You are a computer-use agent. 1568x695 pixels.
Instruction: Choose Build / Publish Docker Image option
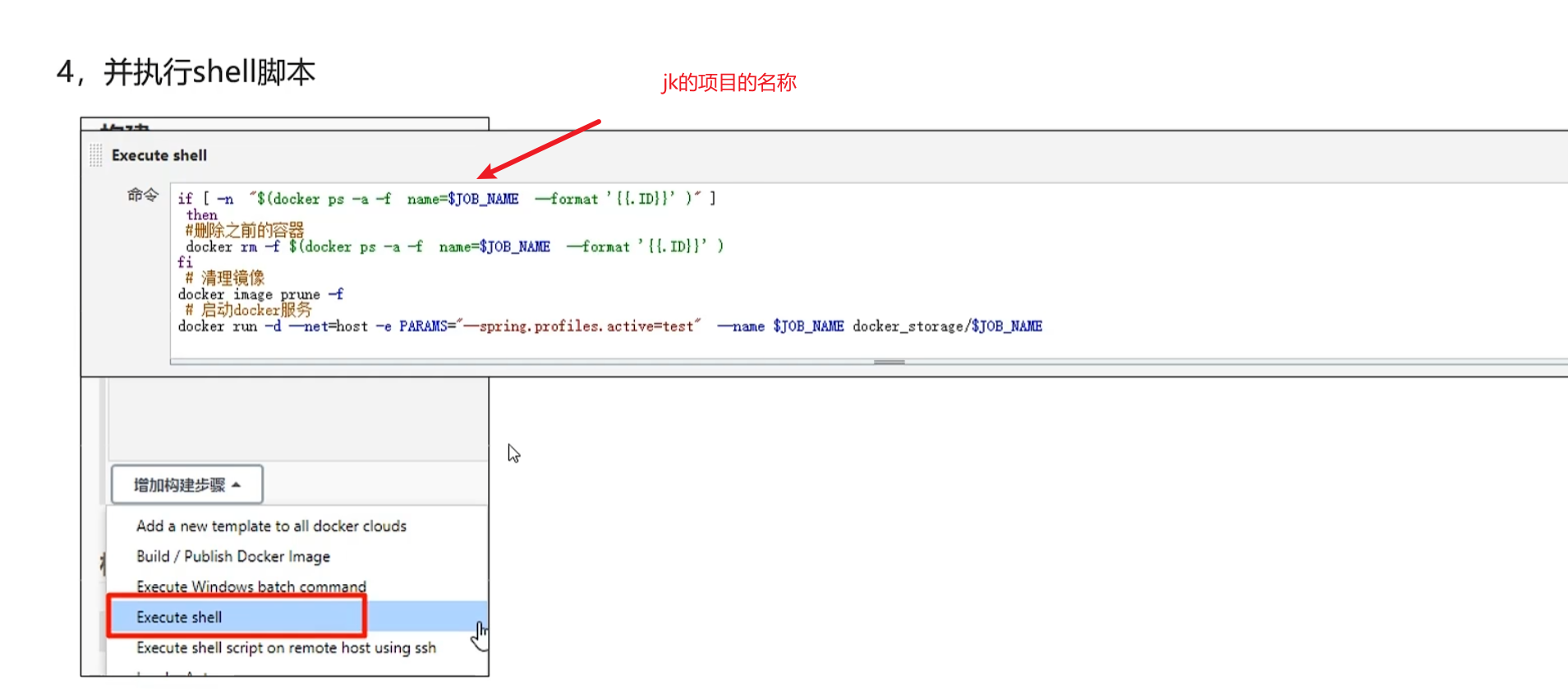coord(233,556)
